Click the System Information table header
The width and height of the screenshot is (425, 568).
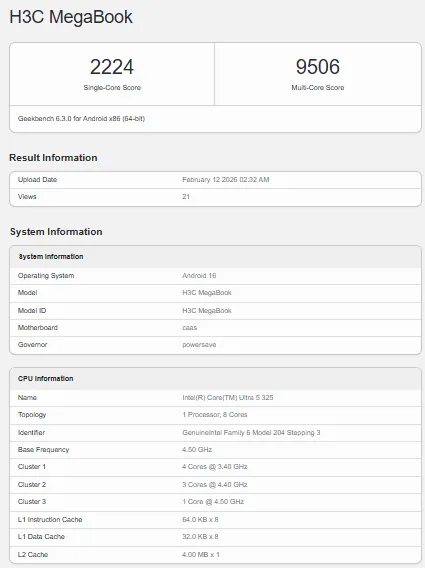click(51, 256)
